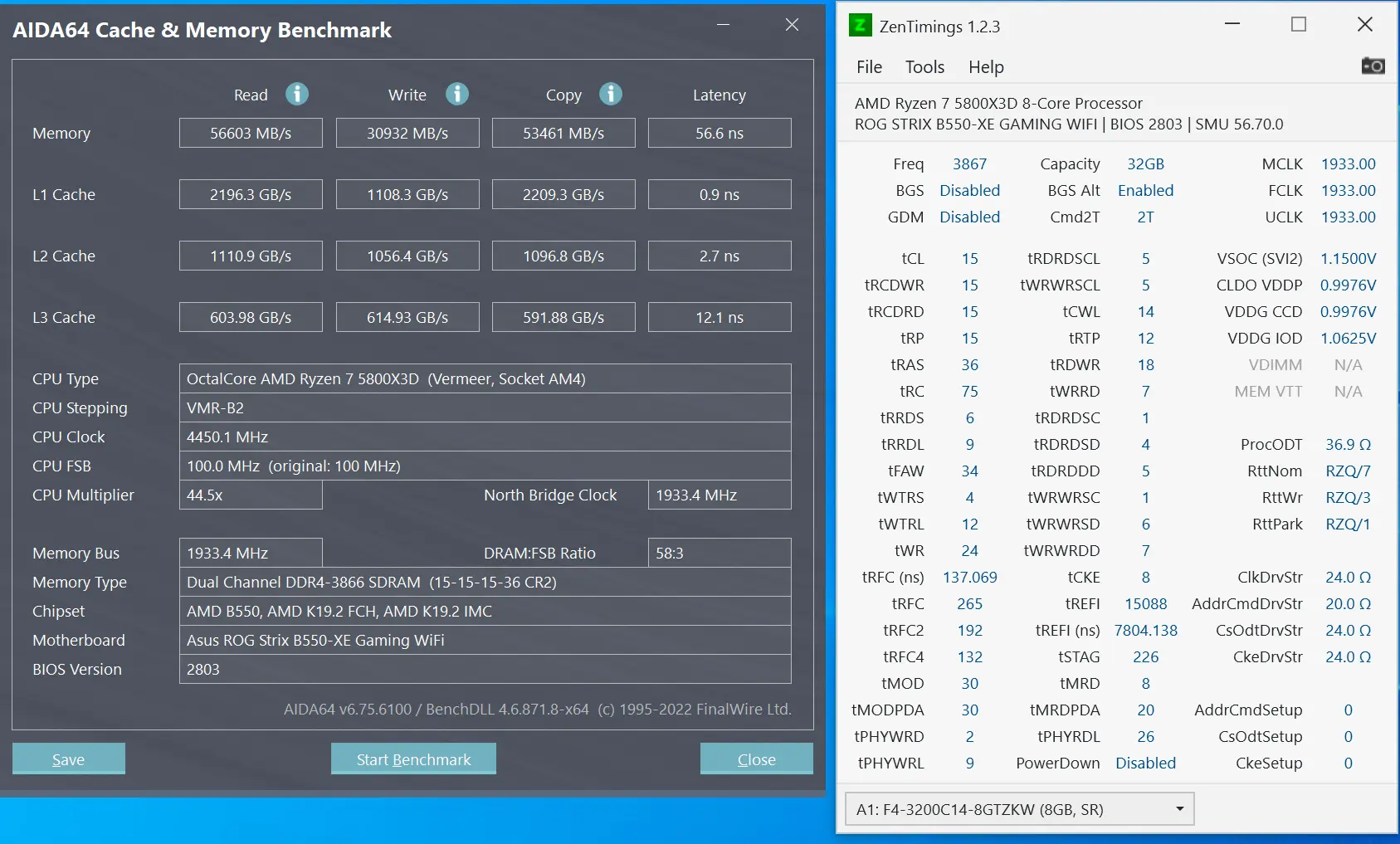The image size is (1400, 844).
Task: Select the Memory Latency value 56.6 ns
Action: [720, 133]
